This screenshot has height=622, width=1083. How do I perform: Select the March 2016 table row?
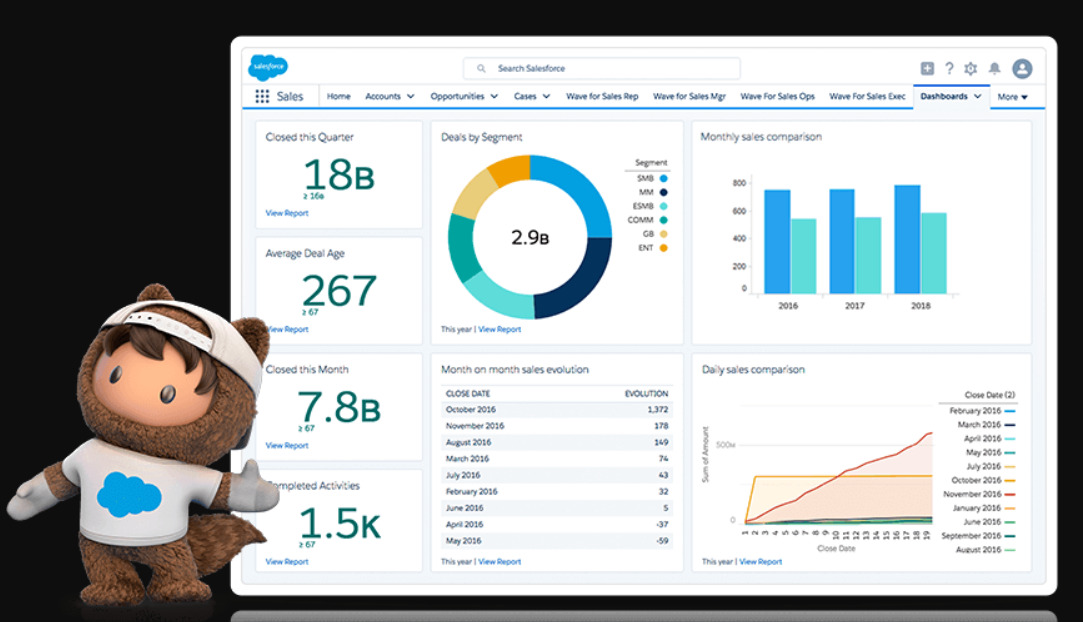557,459
